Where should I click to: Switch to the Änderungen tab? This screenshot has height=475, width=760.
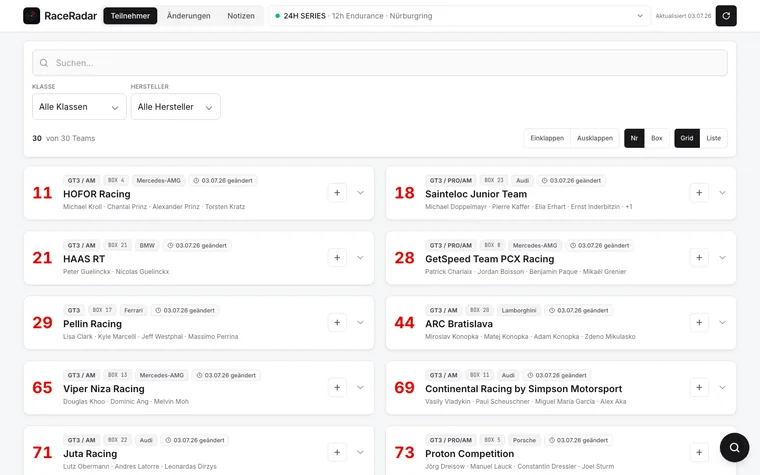(189, 16)
